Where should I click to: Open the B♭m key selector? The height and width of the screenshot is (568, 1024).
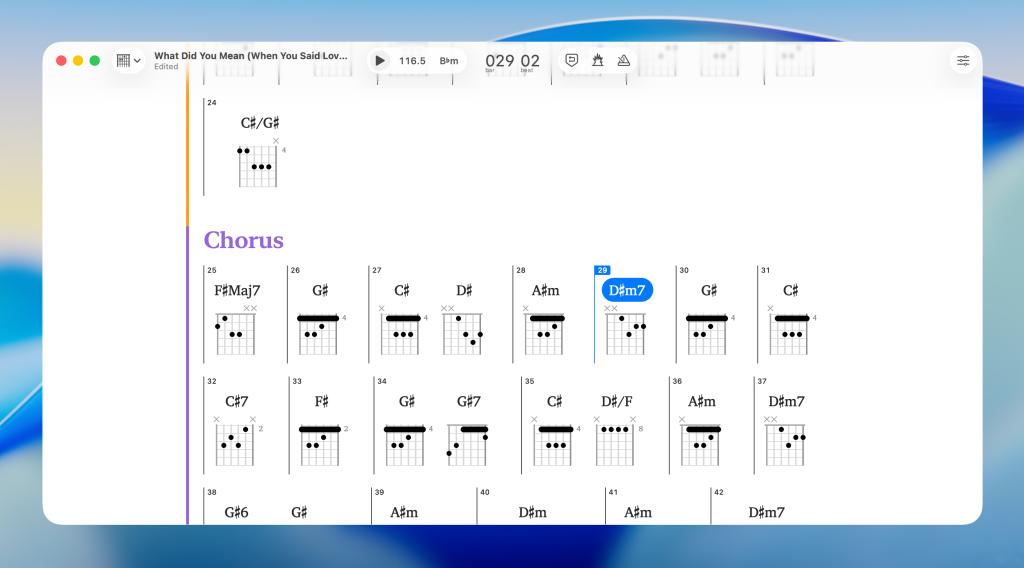pos(449,61)
